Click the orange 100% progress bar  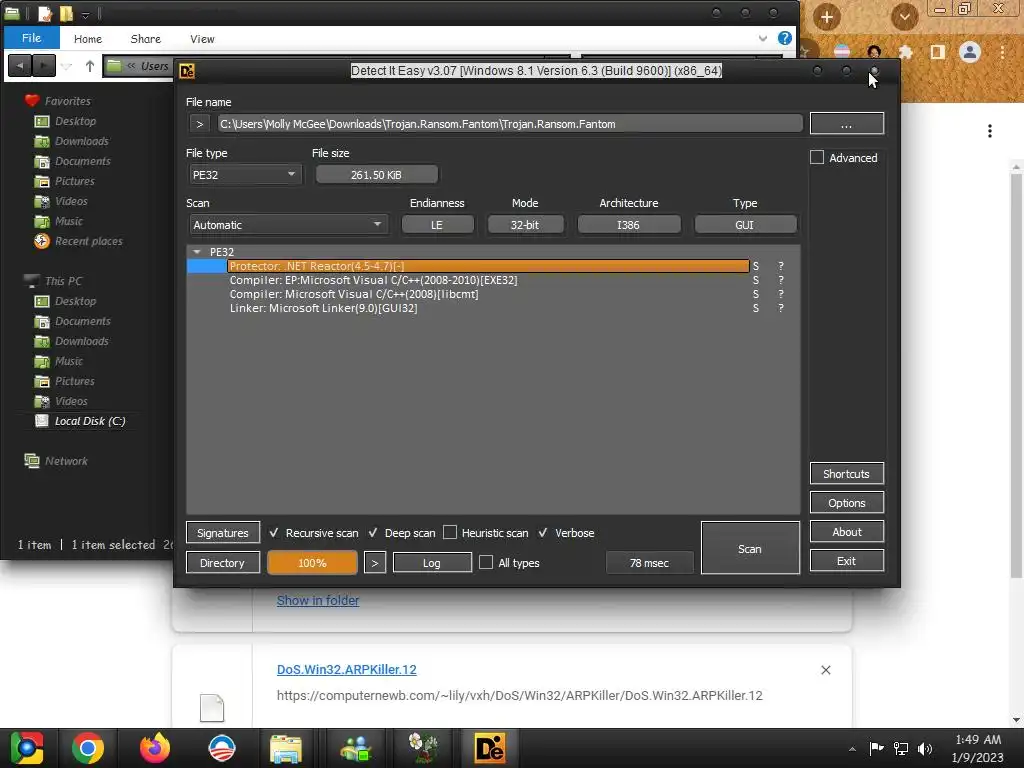coord(312,562)
